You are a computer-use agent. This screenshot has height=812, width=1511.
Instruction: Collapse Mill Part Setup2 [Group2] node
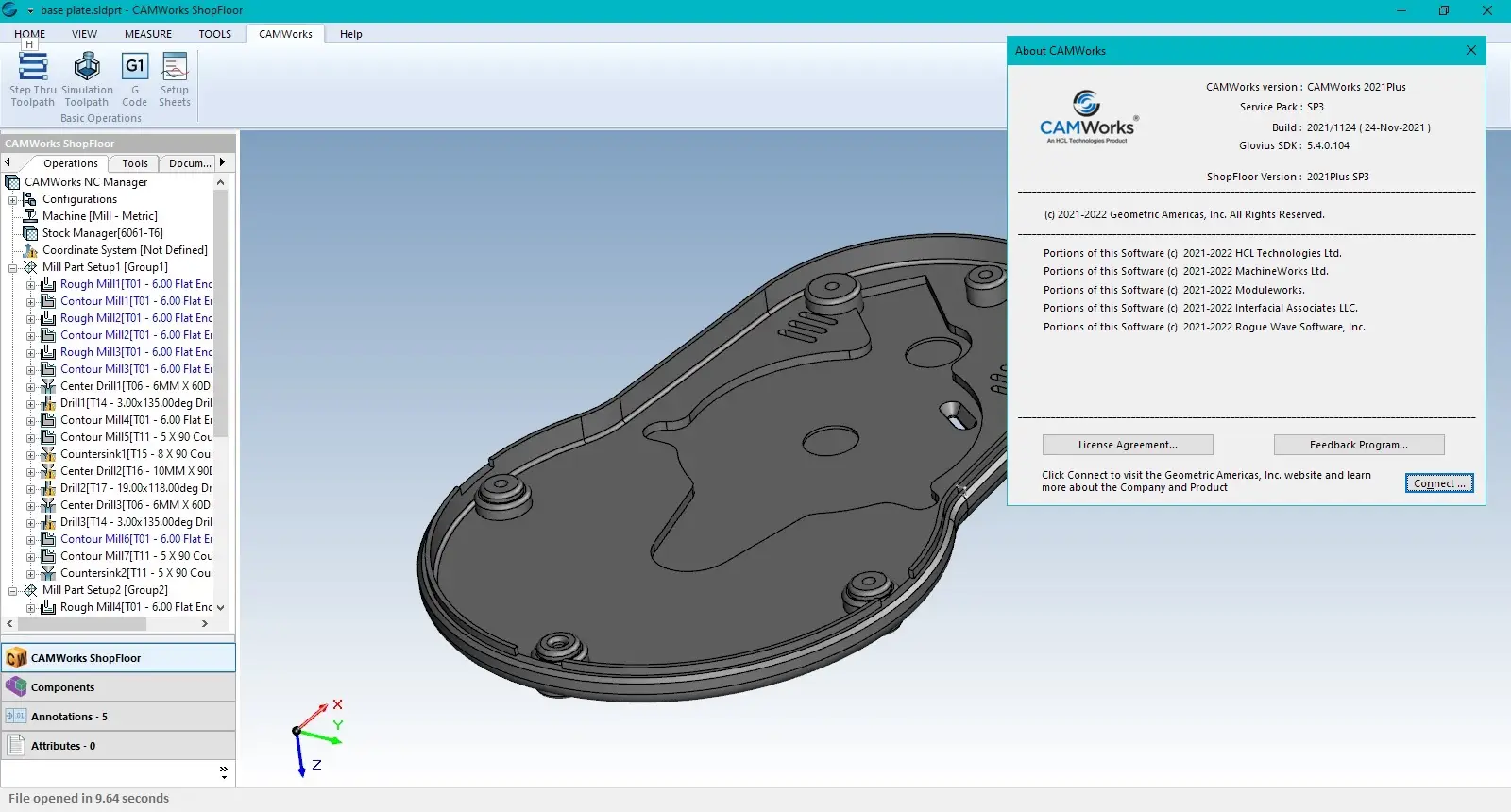point(13,591)
